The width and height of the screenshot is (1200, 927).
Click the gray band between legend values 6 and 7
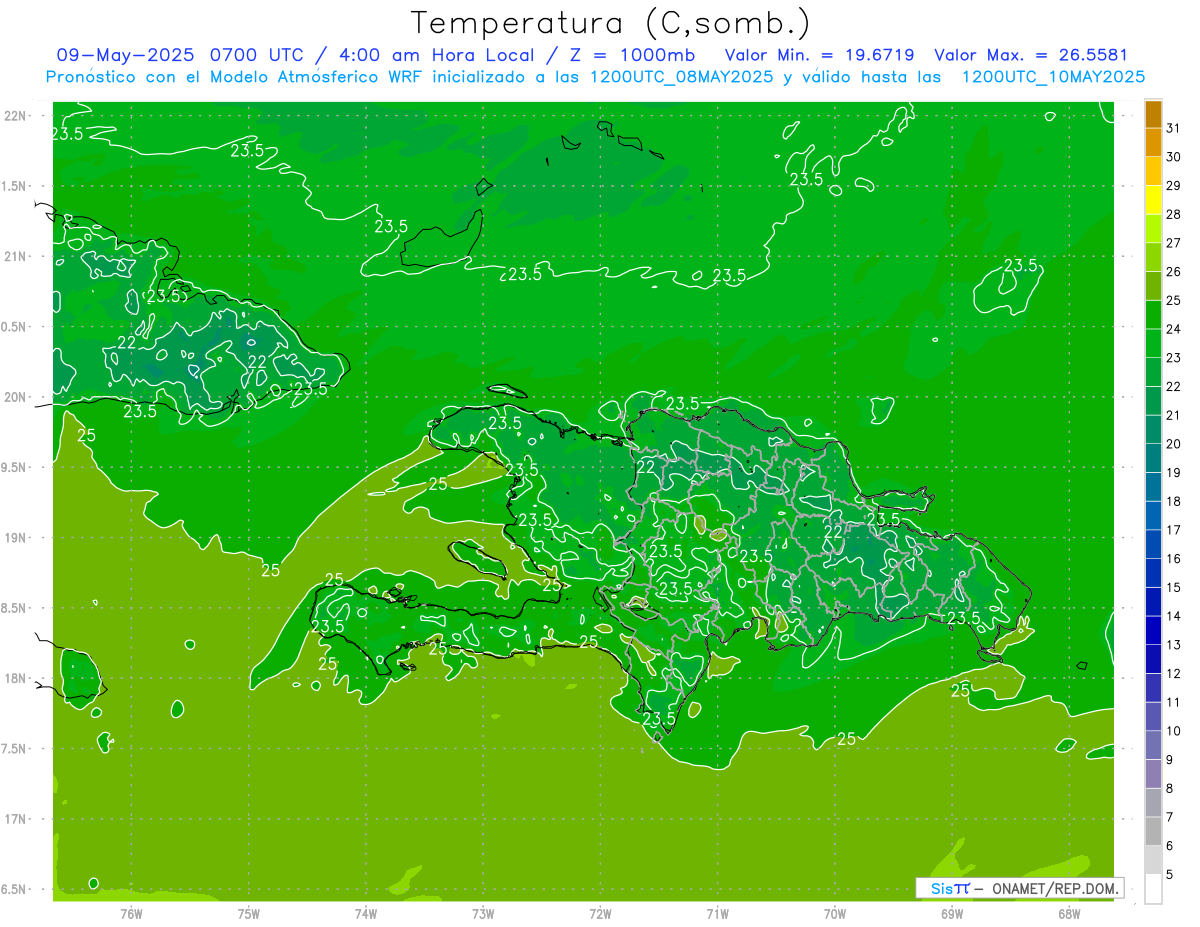(x=1153, y=831)
